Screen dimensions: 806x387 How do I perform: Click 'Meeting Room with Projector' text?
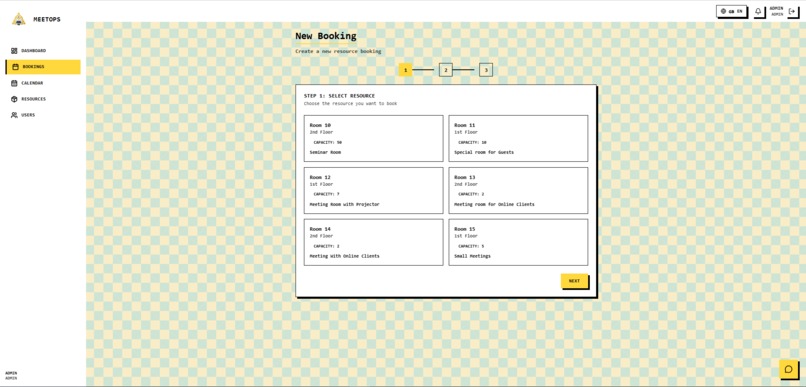[x=344, y=205]
